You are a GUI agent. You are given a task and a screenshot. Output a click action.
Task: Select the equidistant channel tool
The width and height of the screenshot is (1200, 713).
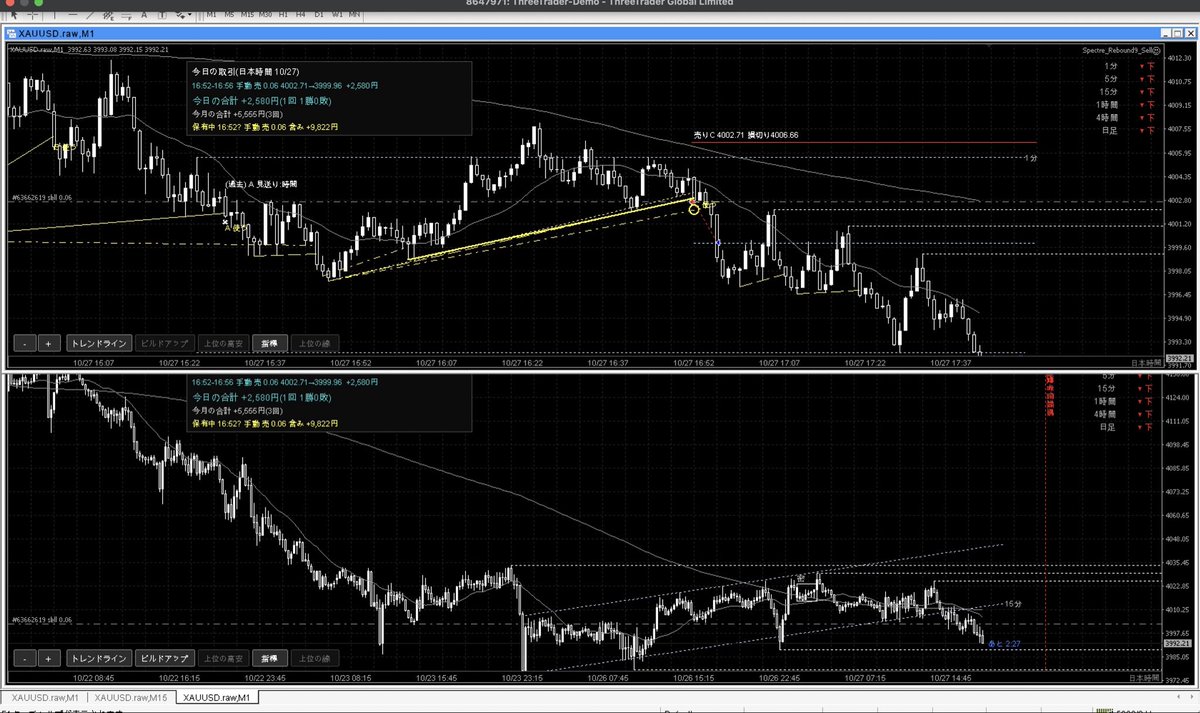(x=108, y=15)
